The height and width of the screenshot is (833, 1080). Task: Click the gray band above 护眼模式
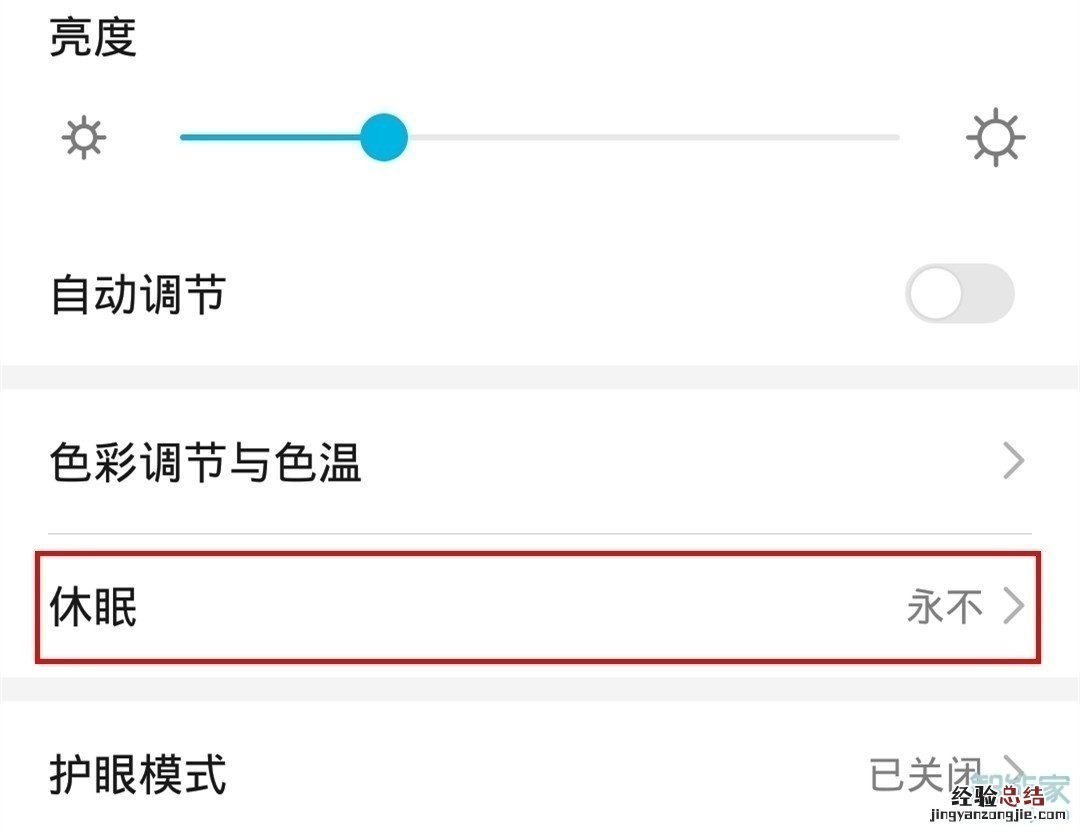click(x=540, y=689)
